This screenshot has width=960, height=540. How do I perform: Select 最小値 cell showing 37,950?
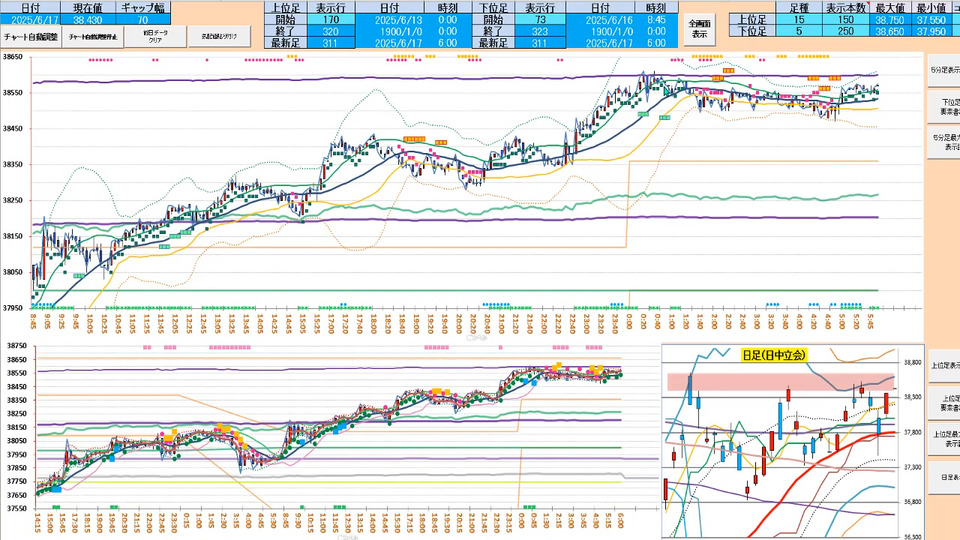pyautogui.click(x=931, y=31)
